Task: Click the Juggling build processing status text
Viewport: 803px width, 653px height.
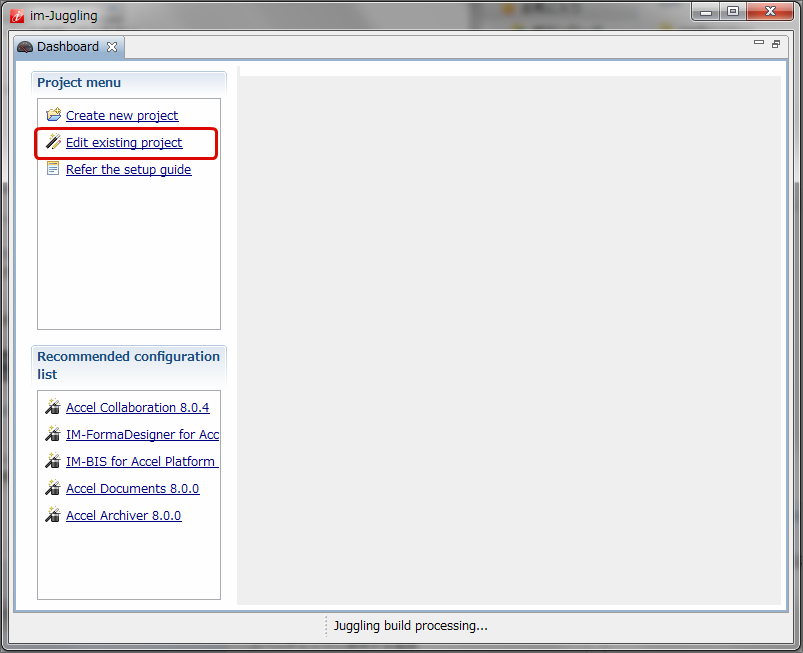Action: point(410,626)
